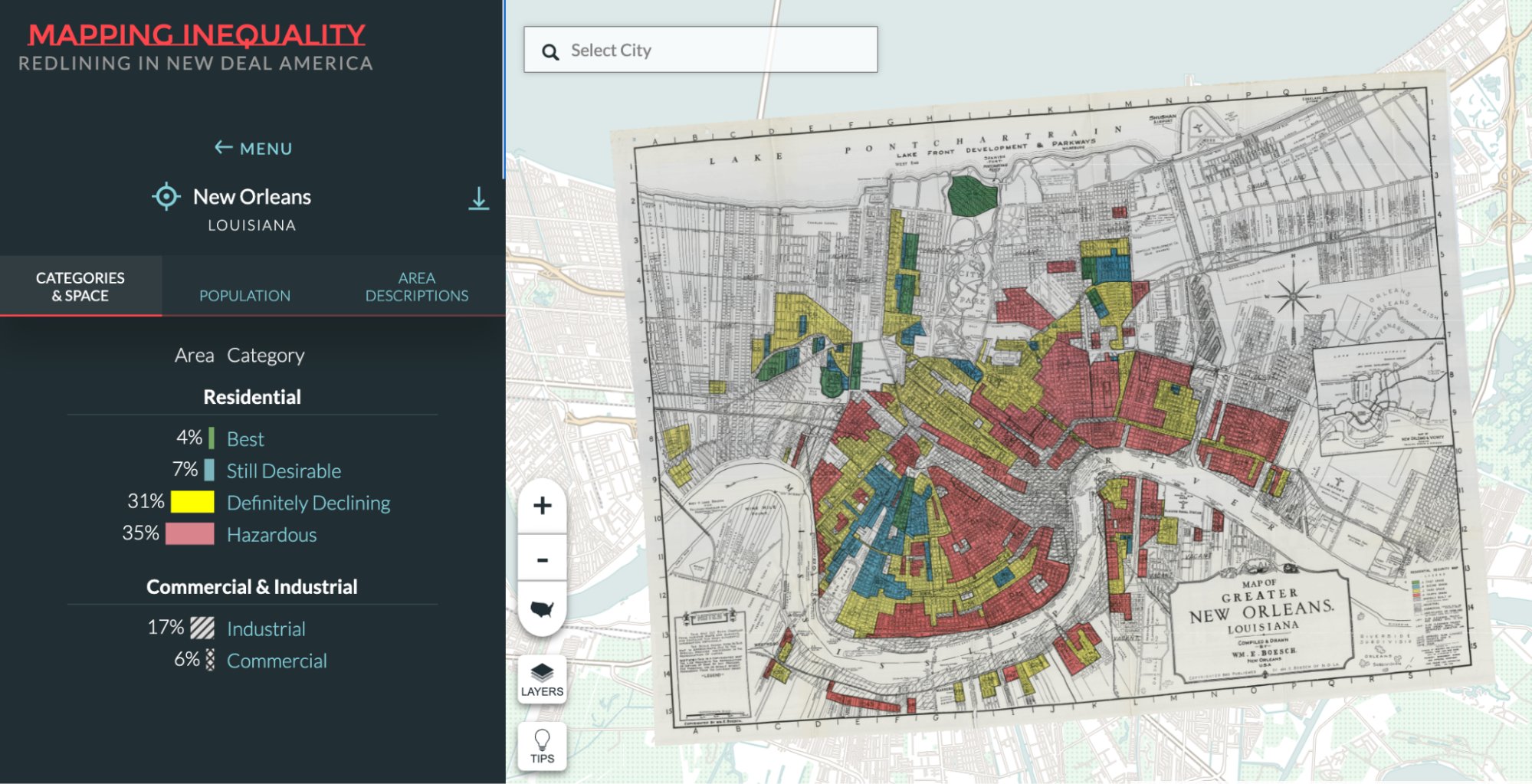Click the 6% Commercial percentage
The width and height of the screenshot is (1532, 784).
[187, 659]
